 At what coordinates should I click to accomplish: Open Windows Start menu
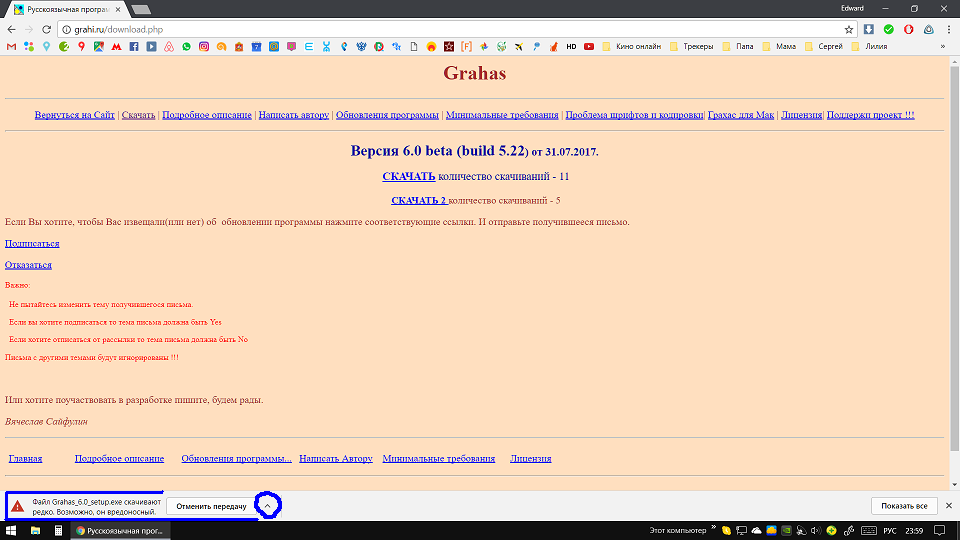[x=10, y=531]
